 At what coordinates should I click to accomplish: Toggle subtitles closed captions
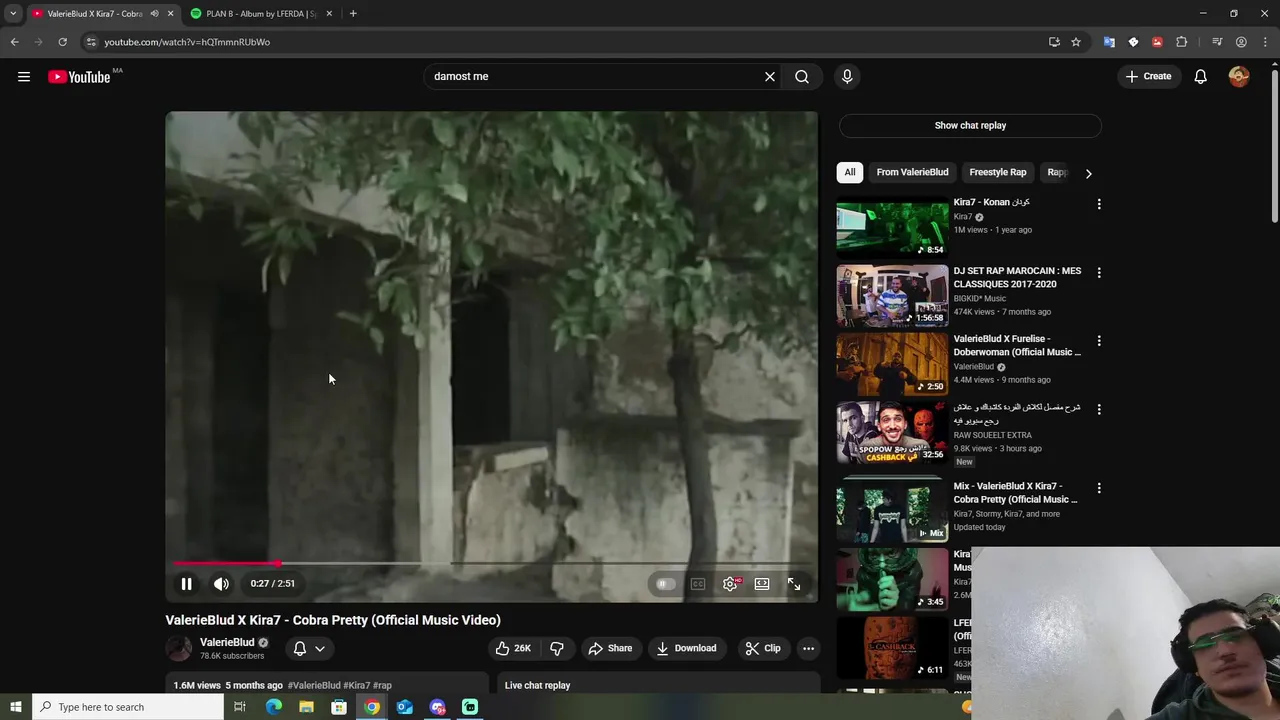click(698, 584)
